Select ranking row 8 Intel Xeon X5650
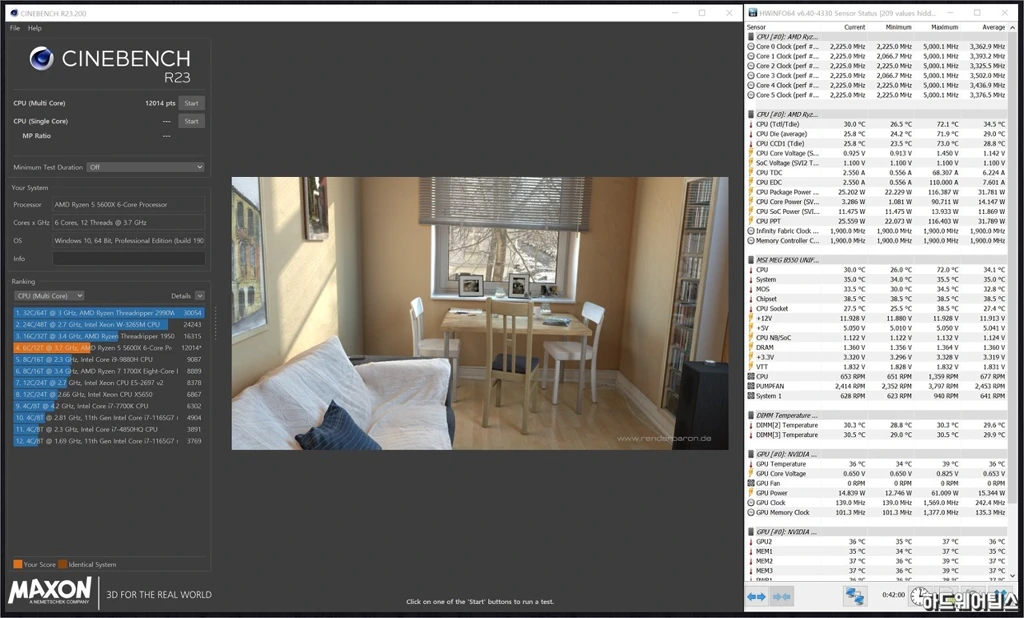 [108, 395]
